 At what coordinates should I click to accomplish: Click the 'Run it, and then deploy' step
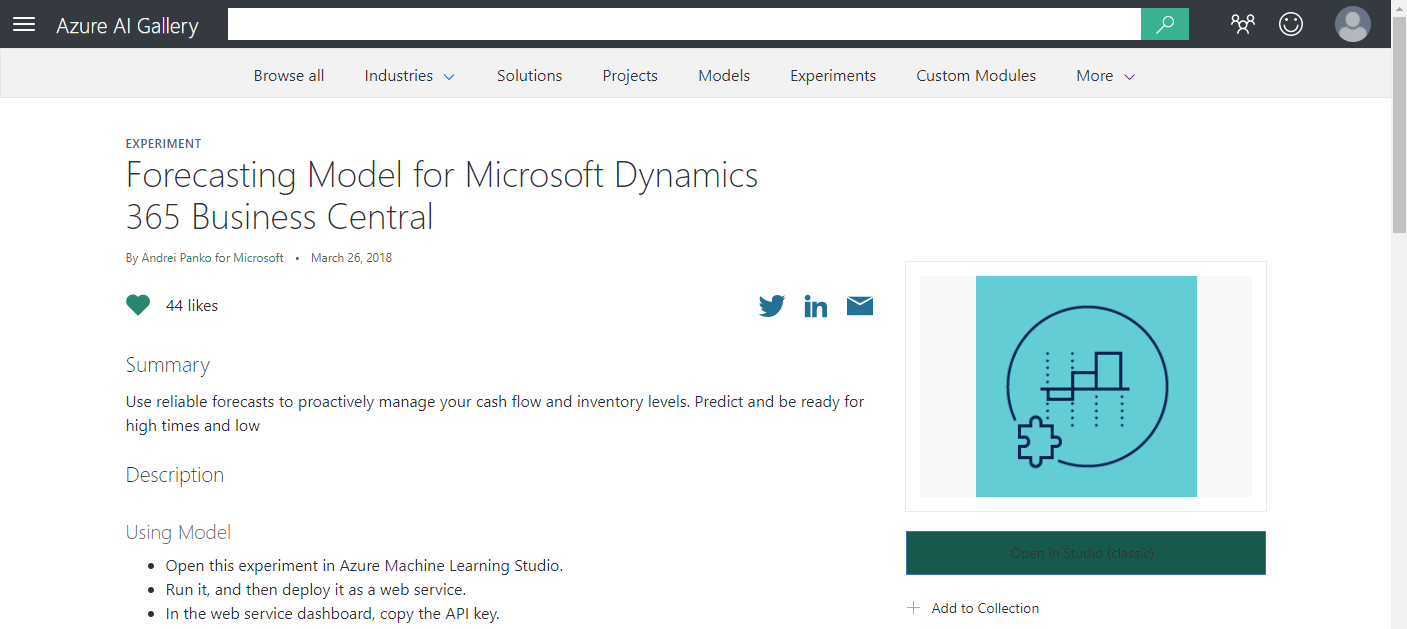[316, 590]
